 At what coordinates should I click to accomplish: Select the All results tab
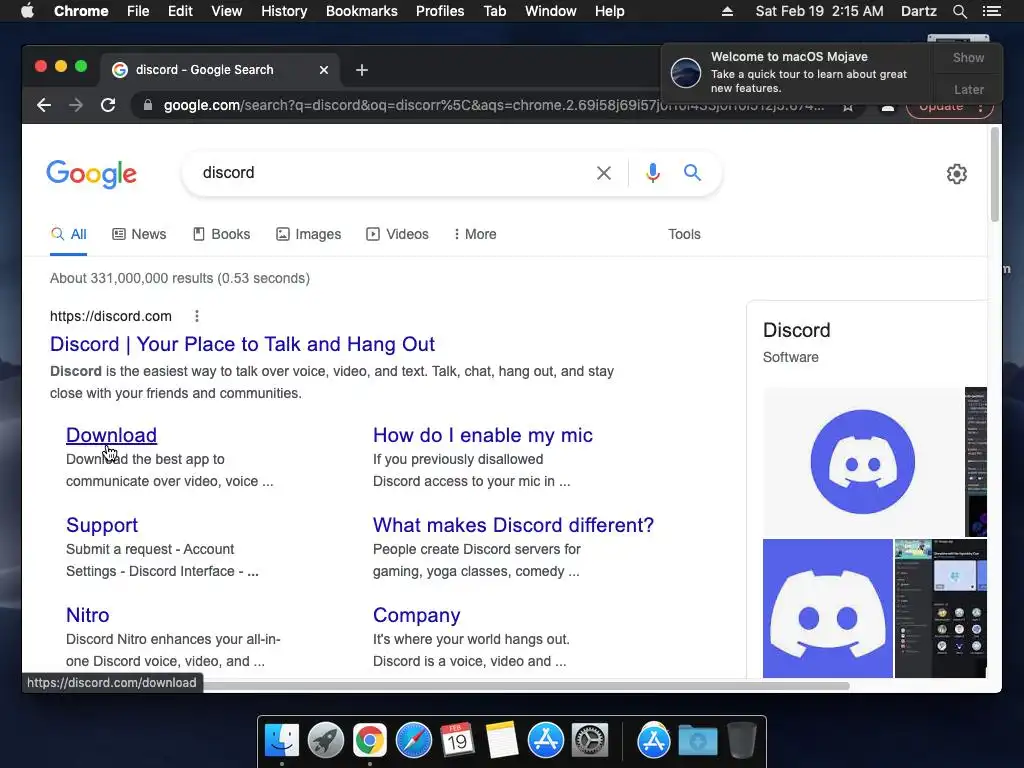[x=69, y=234]
